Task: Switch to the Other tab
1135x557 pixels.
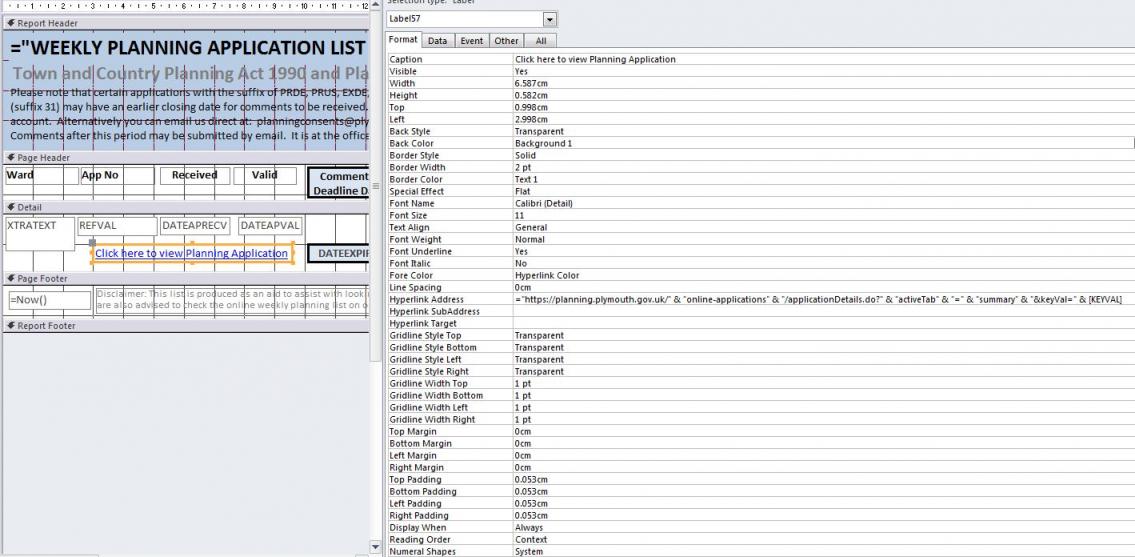Action: (507, 41)
